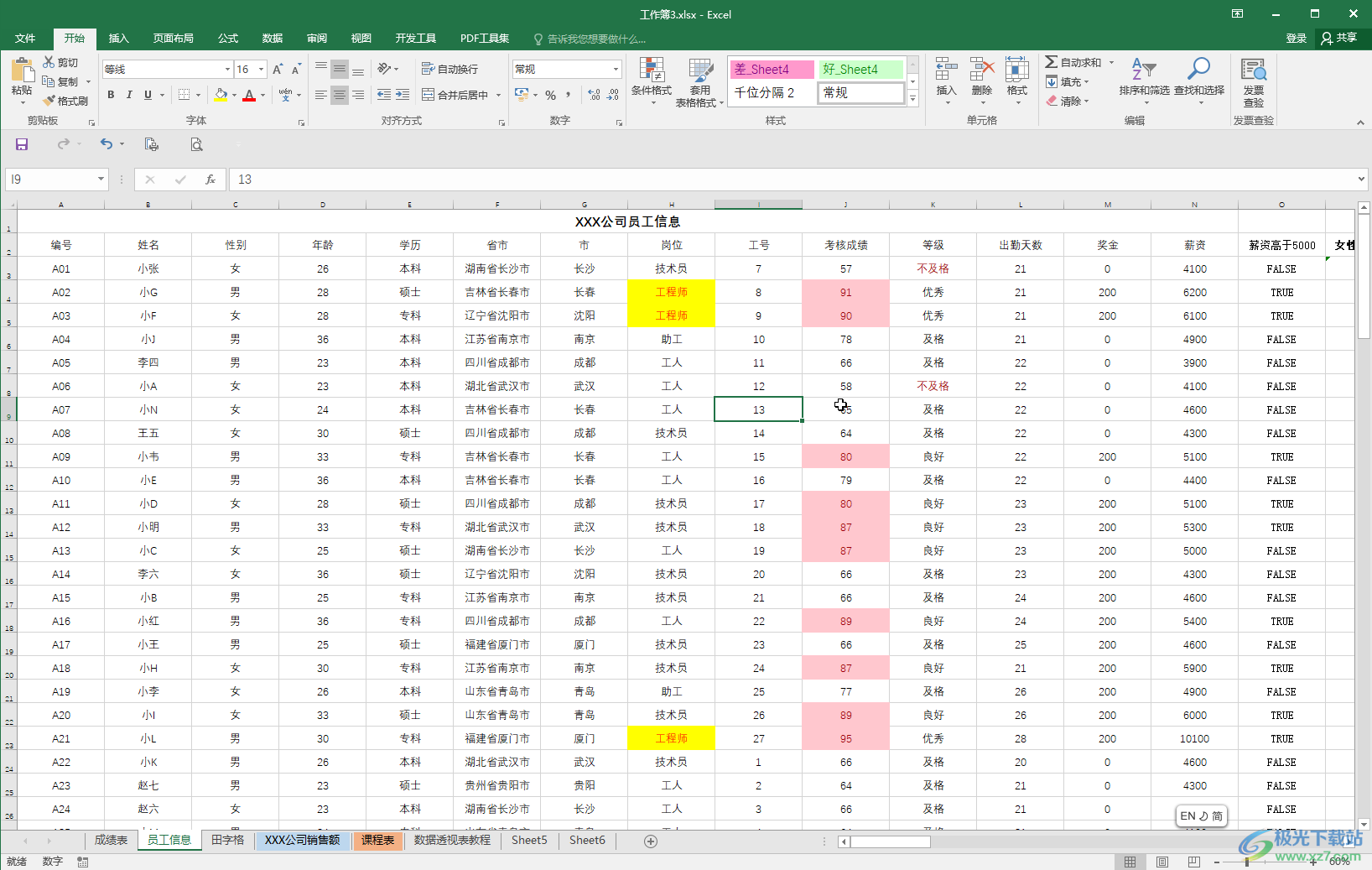Click the yellow fill color button
The width and height of the screenshot is (1372, 870).
point(221,95)
